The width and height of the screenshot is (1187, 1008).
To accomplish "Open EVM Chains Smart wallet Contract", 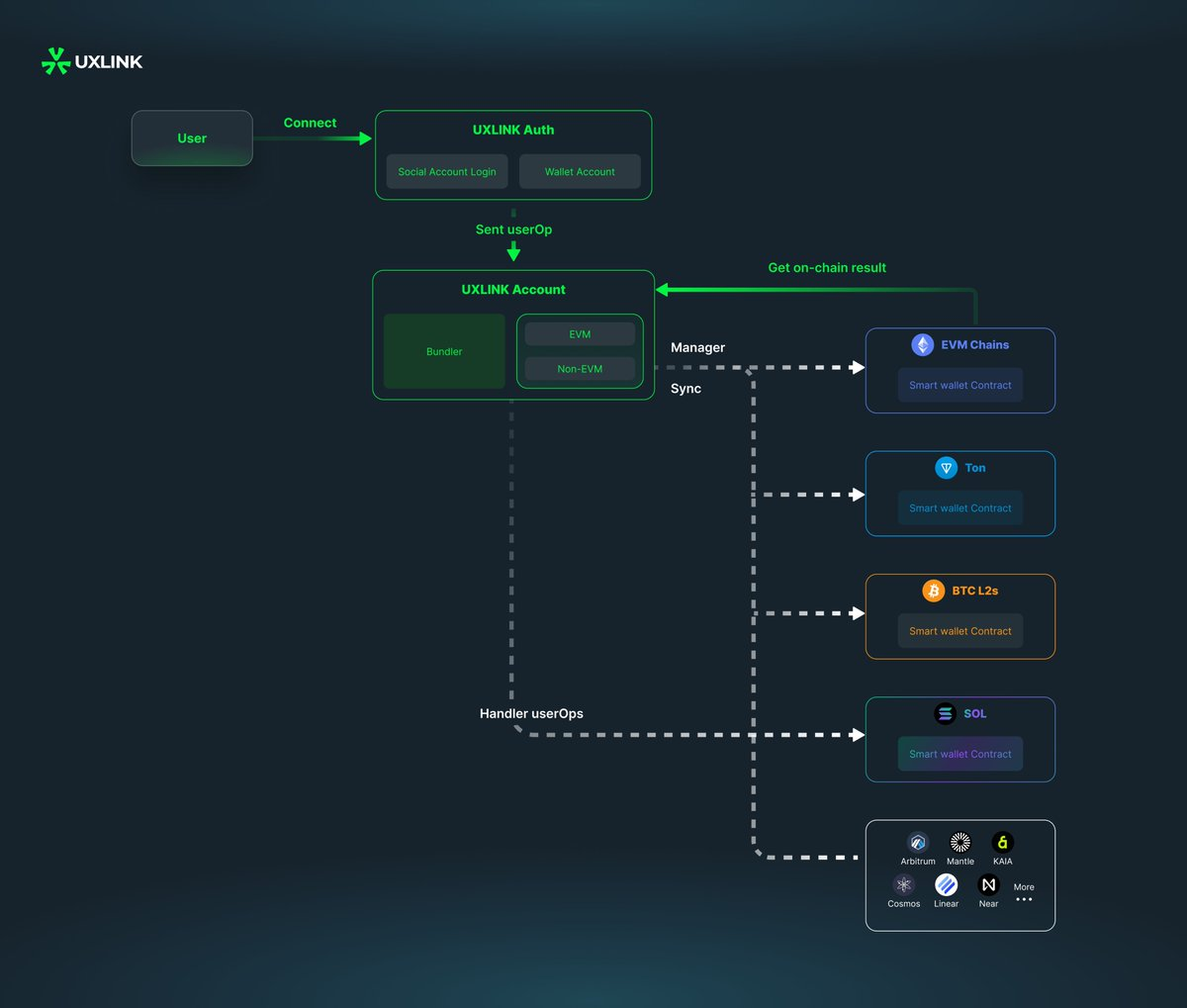I will 960,385.
